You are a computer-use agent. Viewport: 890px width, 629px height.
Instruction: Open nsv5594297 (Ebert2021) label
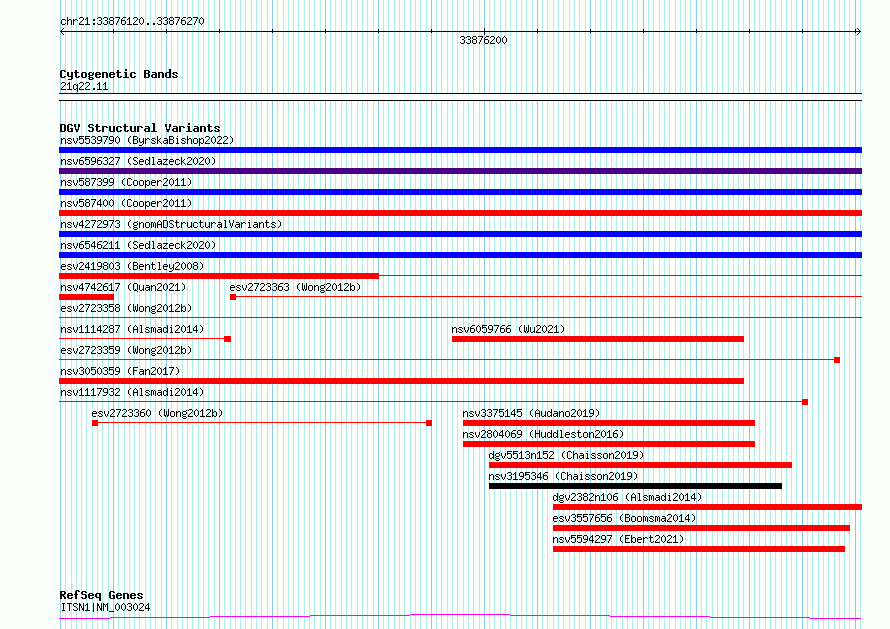coord(618,539)
